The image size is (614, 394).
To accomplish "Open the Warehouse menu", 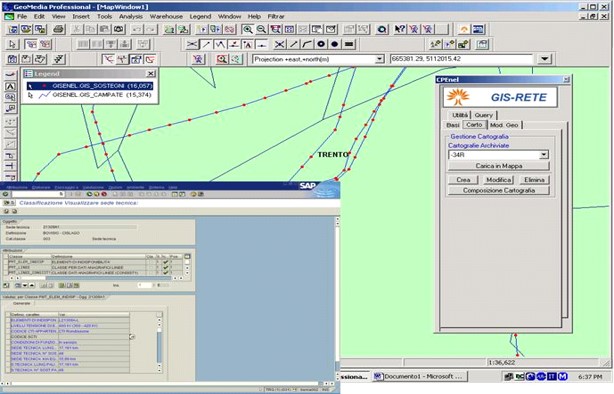I will 166,16.
